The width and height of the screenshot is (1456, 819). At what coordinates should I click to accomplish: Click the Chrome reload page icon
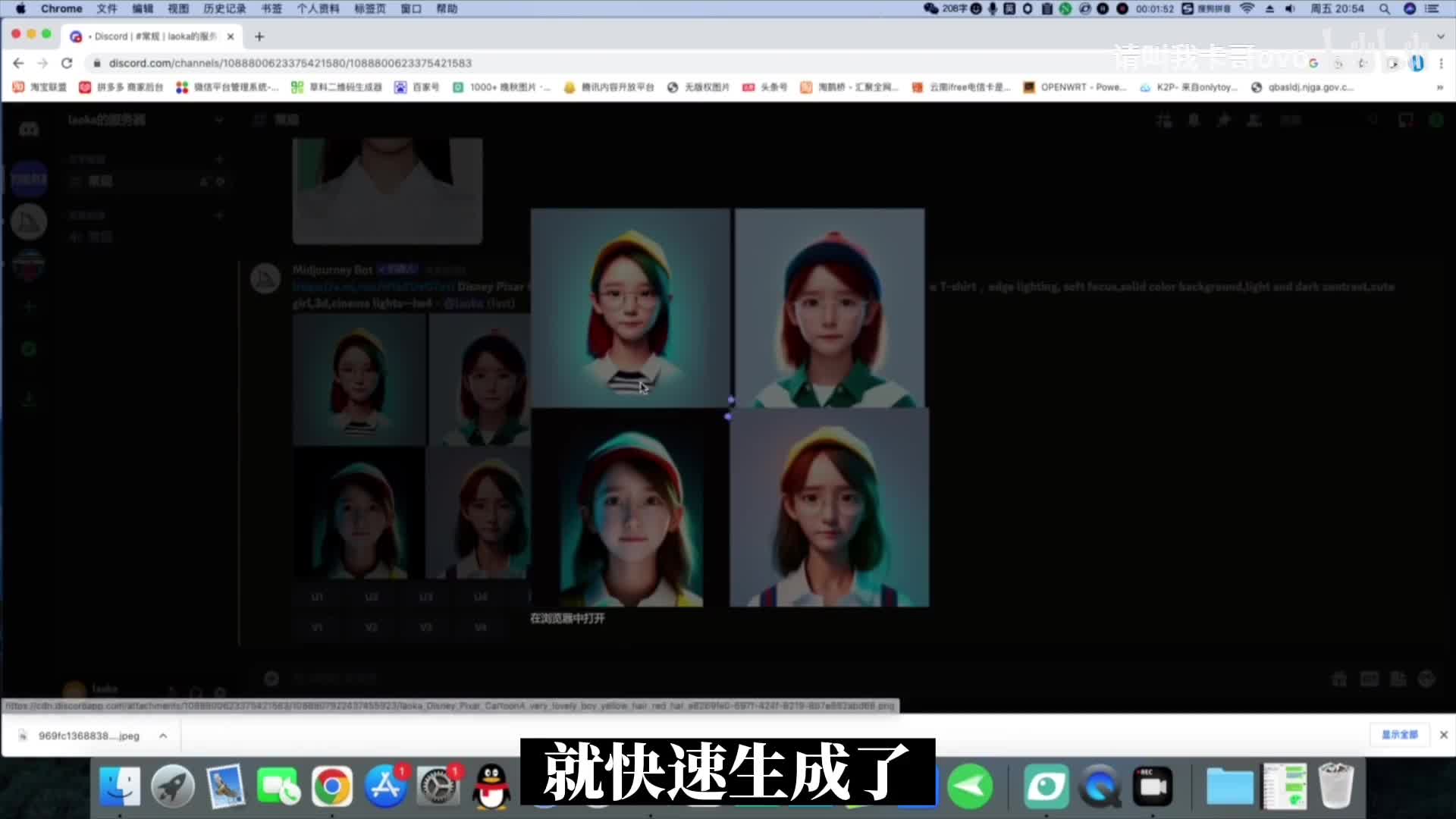click(x=67, y=63)
